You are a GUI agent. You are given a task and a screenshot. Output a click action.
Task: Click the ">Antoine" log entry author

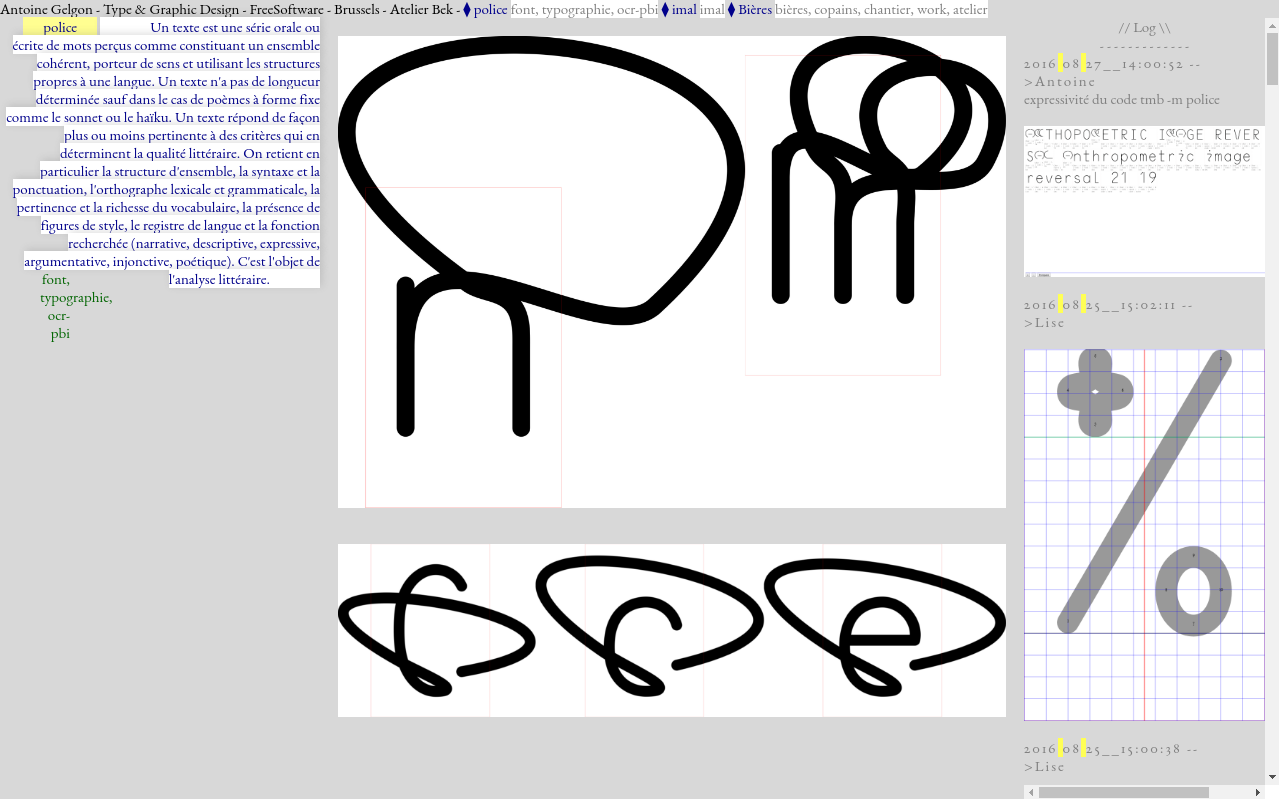tap(1060, 82)
